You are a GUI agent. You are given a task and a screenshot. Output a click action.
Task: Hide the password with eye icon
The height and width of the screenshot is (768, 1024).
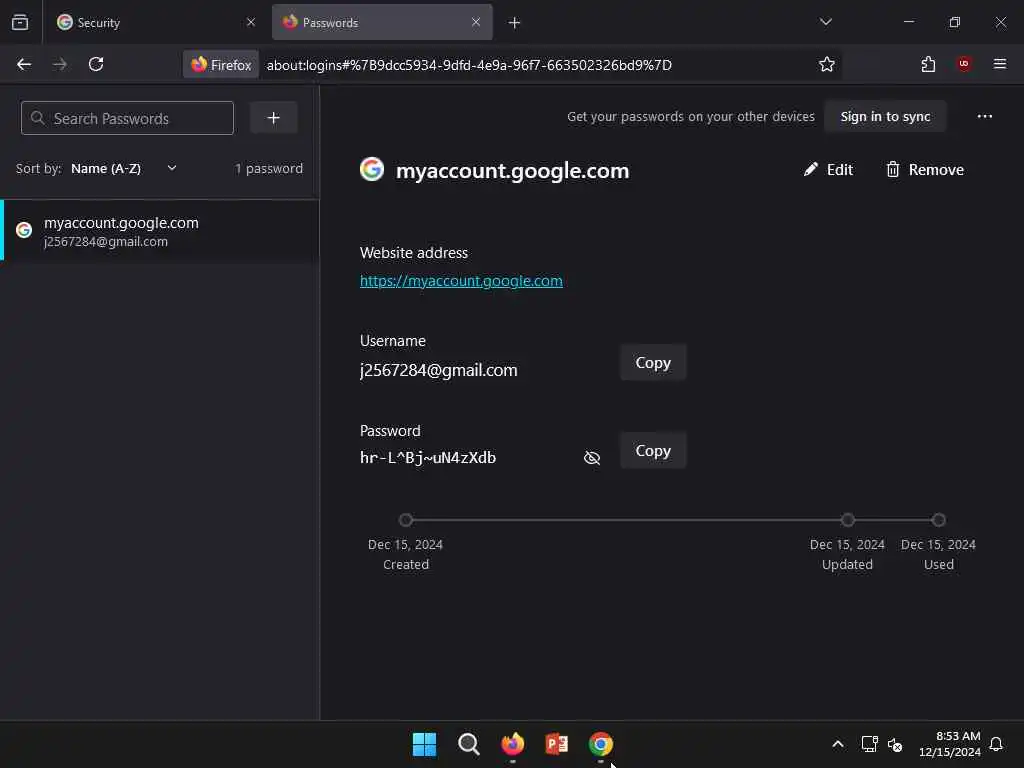(592, 458)
